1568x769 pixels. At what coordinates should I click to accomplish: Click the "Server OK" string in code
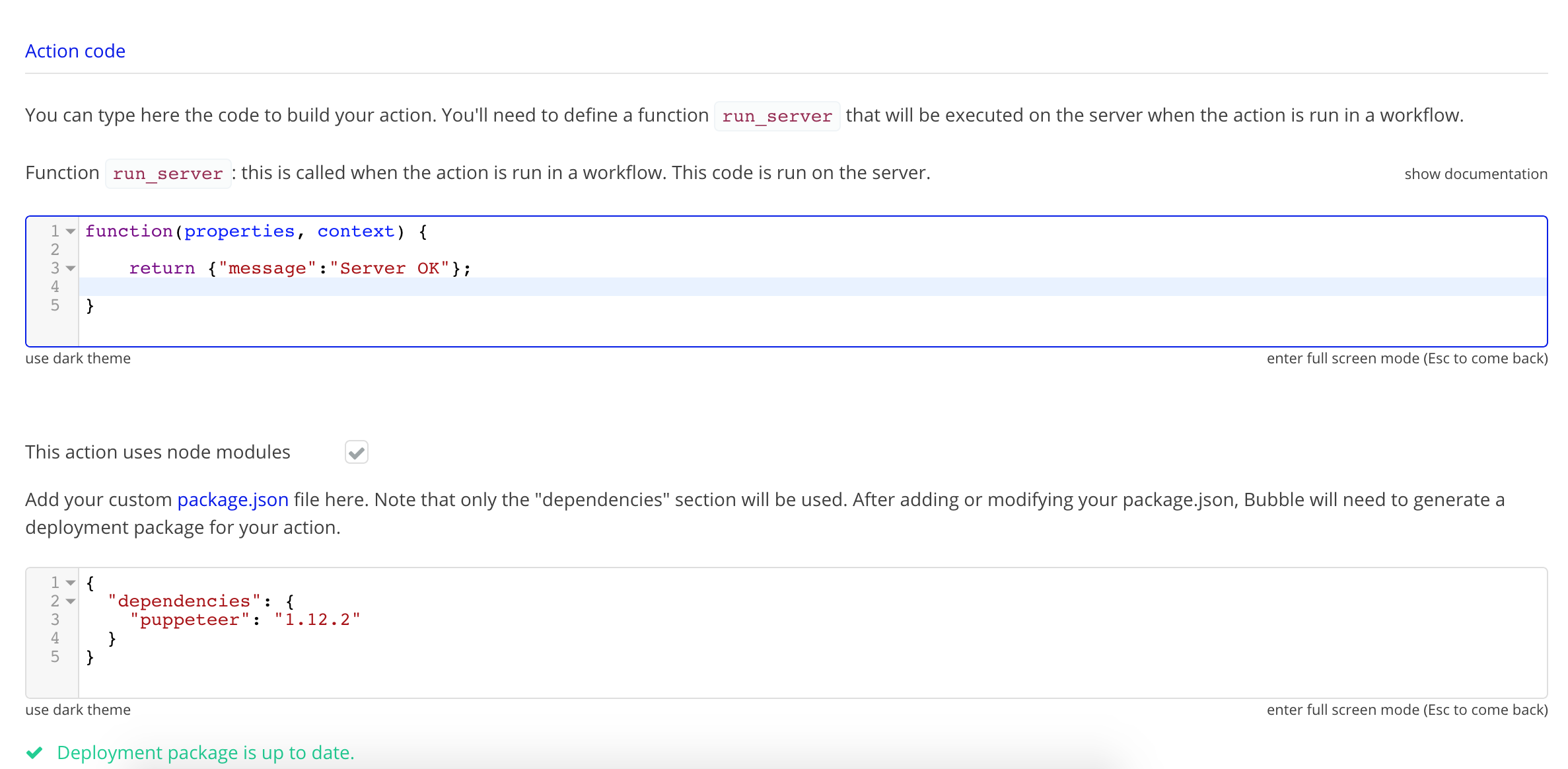tap(389, 268)
